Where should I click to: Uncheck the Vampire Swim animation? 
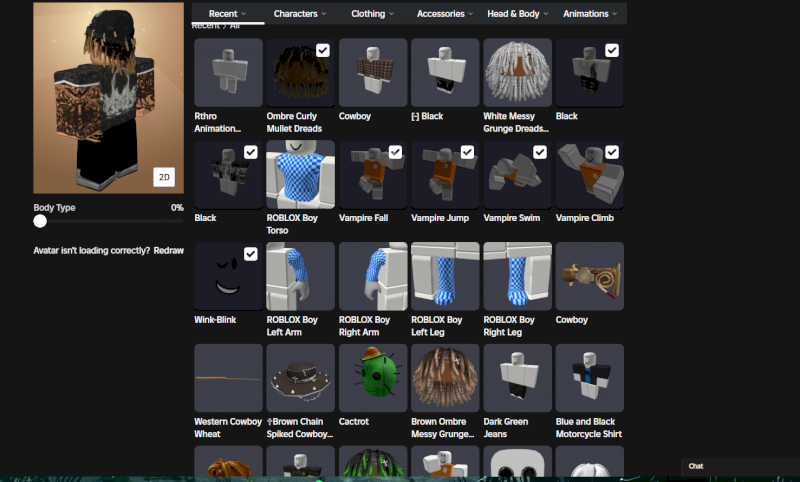click(540, 152)
